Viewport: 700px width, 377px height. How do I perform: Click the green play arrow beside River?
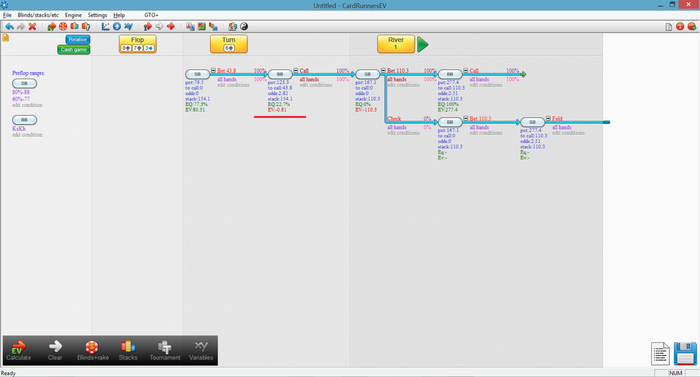(423, 44)
